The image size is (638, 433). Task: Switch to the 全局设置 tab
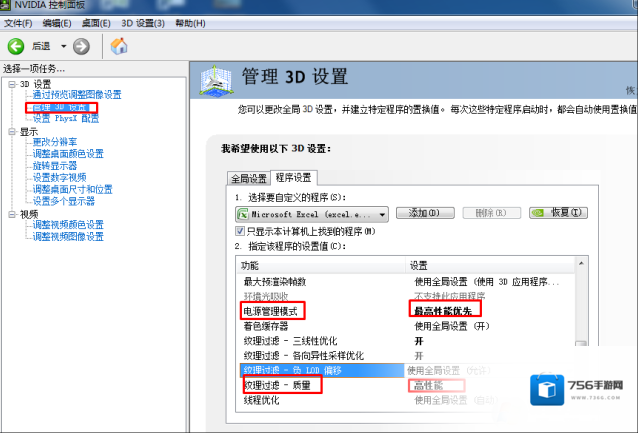coord(249,178)
